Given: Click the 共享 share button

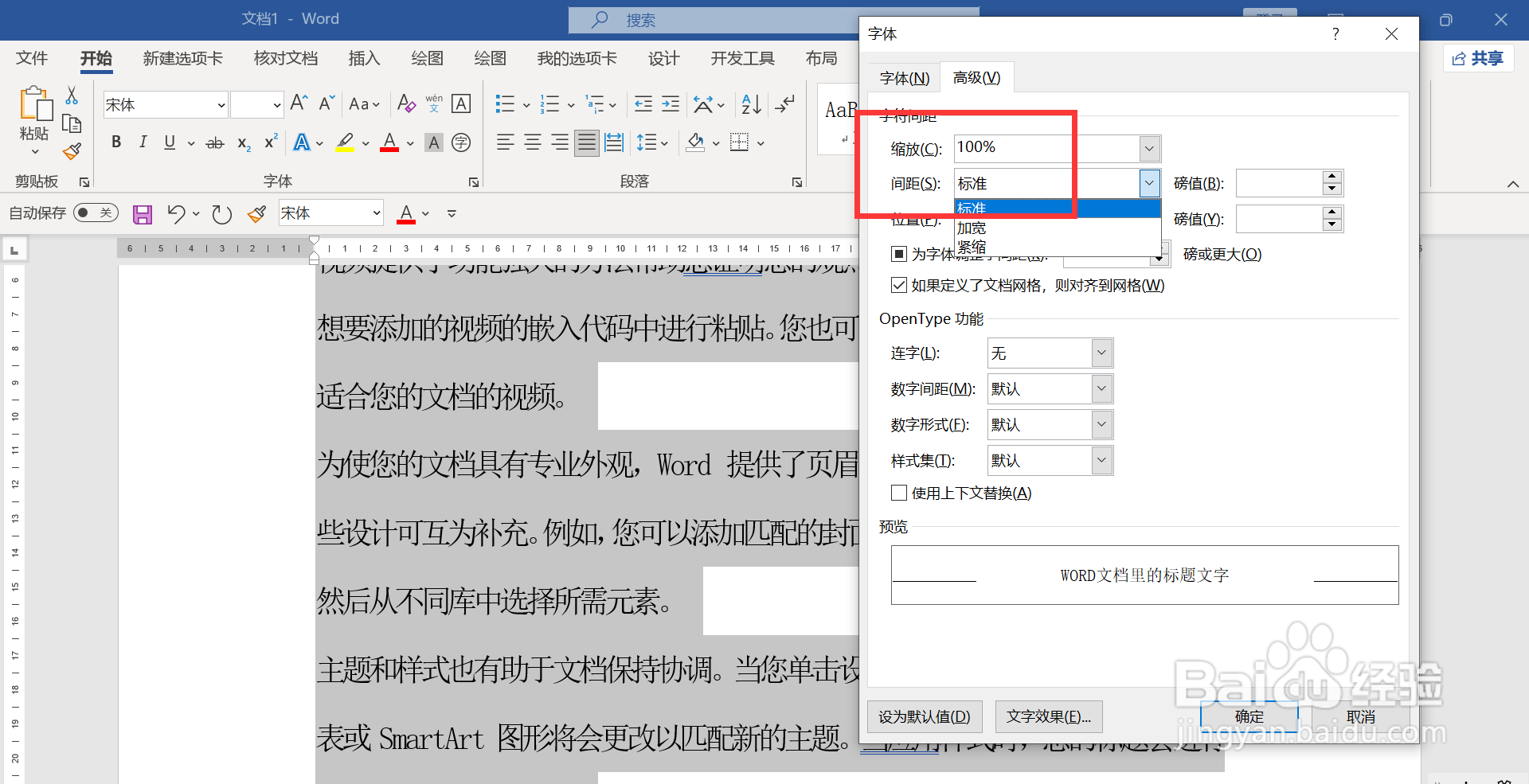Looking at the screenshot, I should click(1478, 58).
